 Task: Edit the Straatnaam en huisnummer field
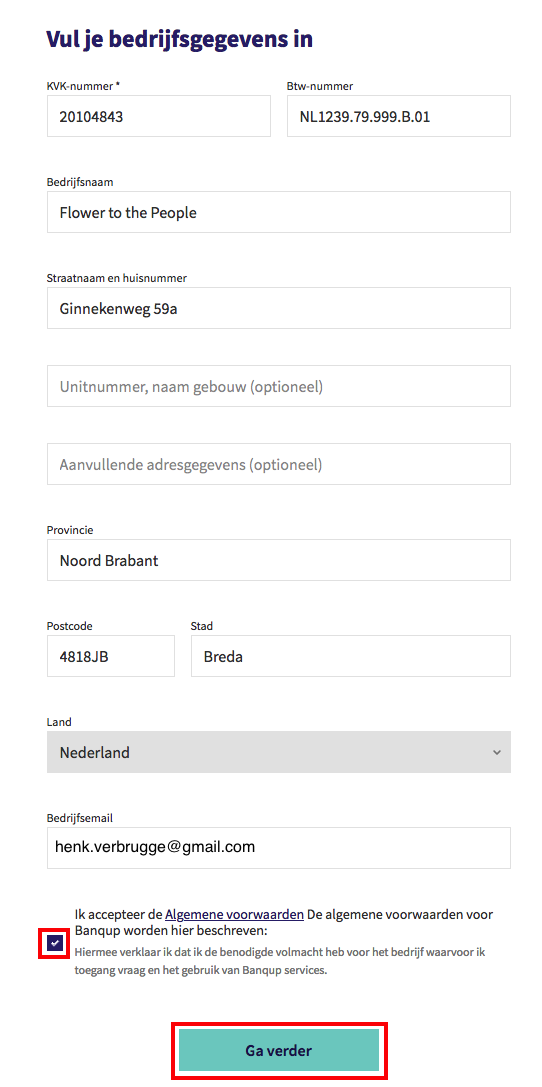[279, 308]
